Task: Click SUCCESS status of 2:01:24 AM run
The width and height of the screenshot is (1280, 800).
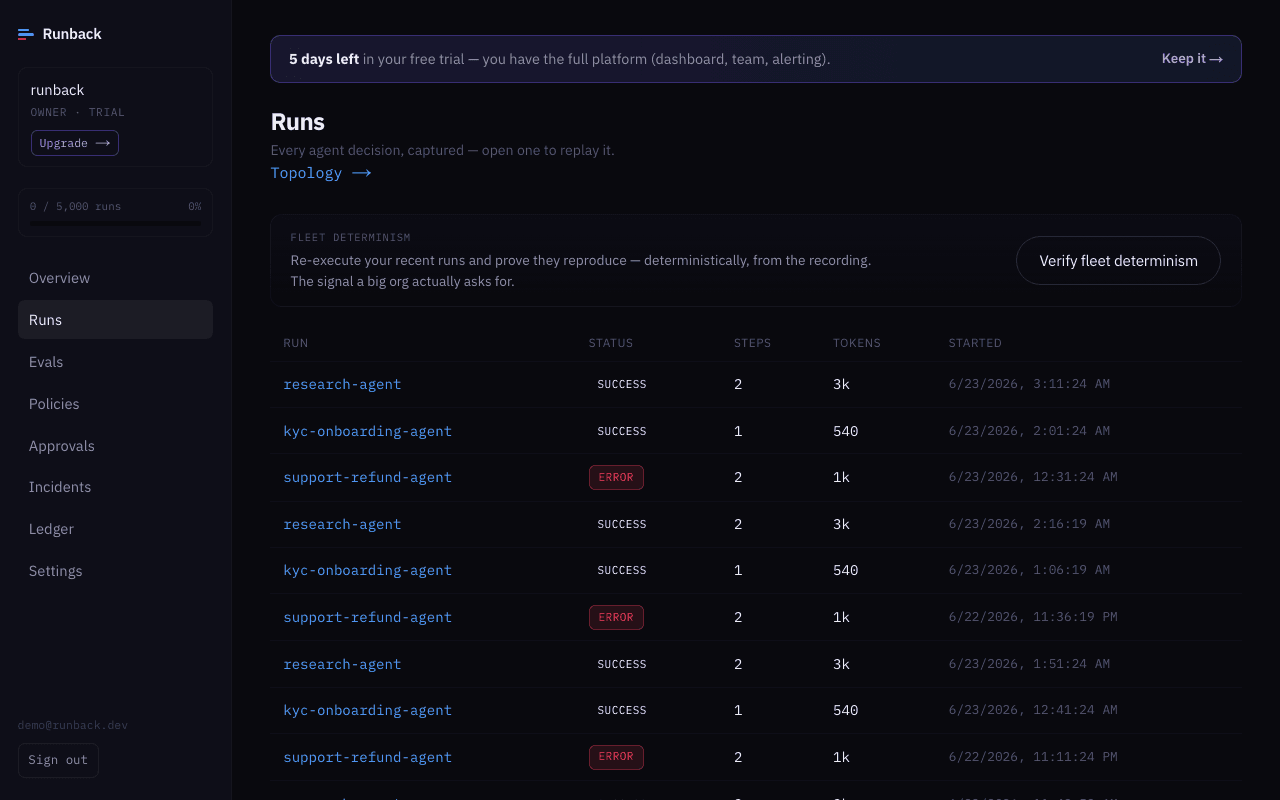Action: pos(622,431)
